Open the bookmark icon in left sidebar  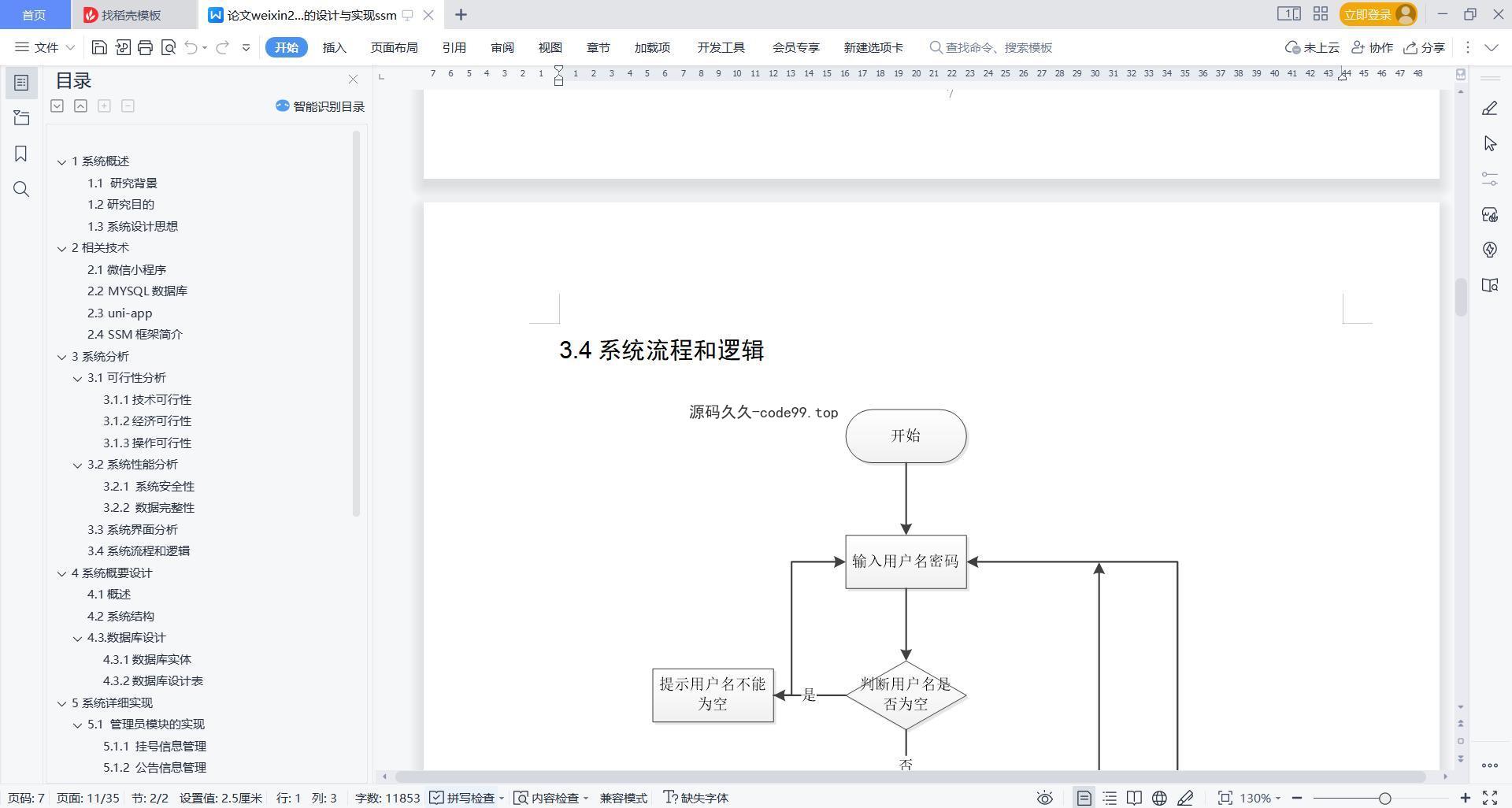click(x=21, y=154)
